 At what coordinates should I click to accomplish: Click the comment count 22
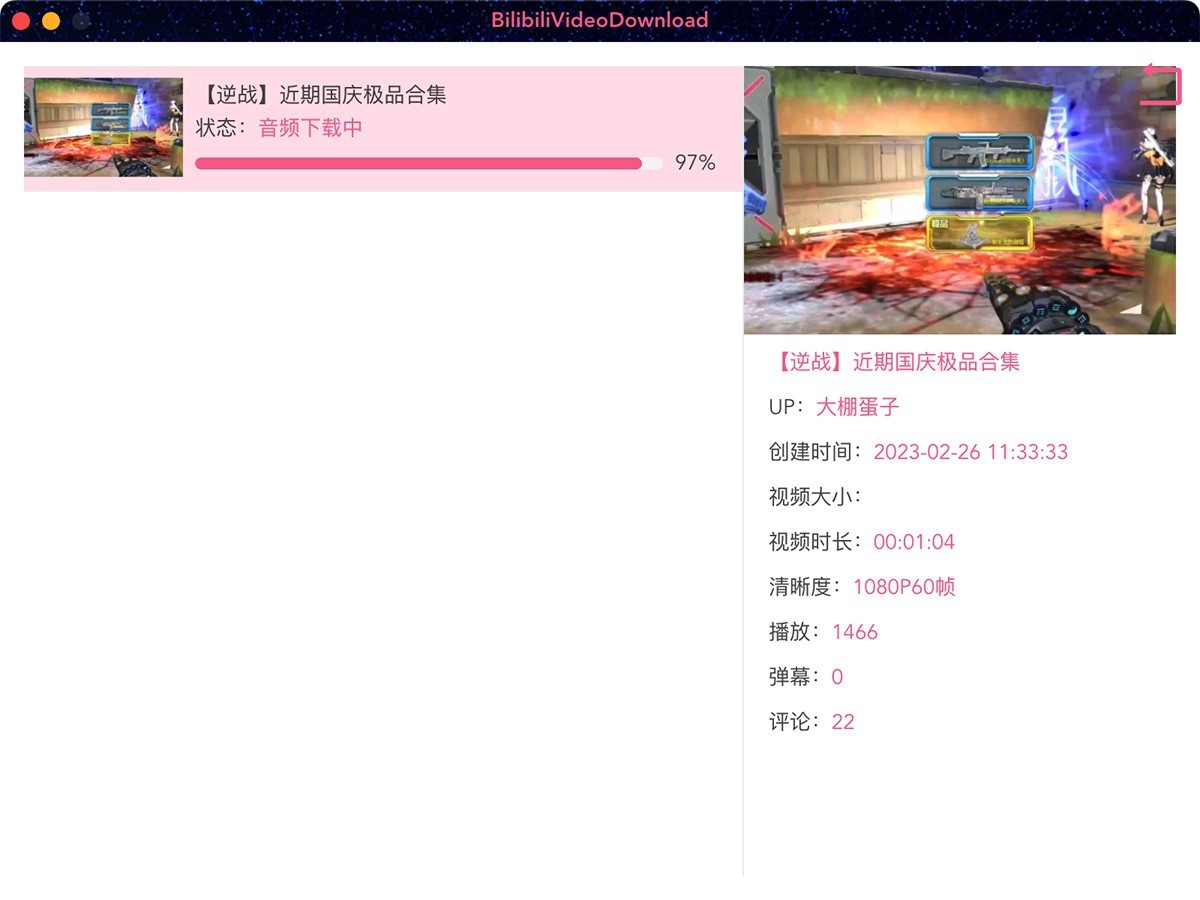[x=843, y=722]
